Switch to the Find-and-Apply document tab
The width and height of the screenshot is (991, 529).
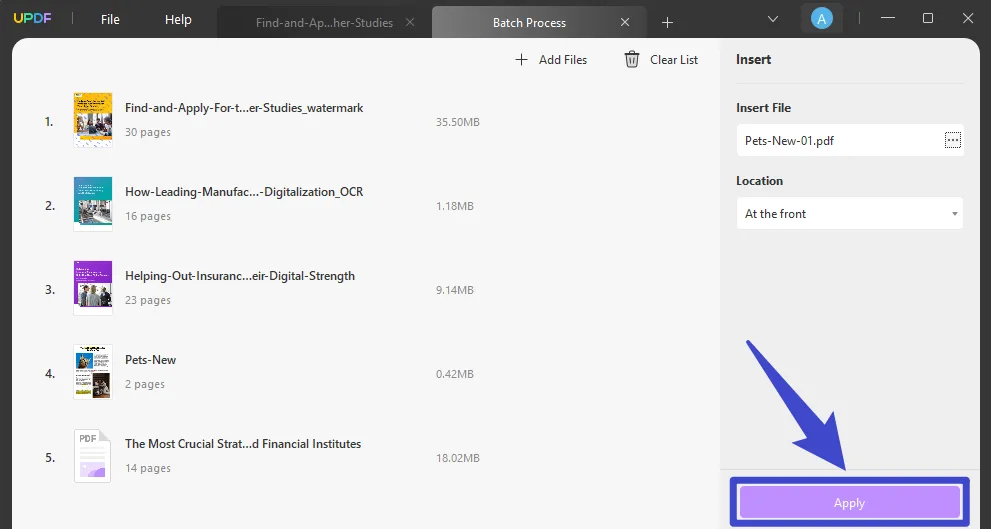pos(324,22)
